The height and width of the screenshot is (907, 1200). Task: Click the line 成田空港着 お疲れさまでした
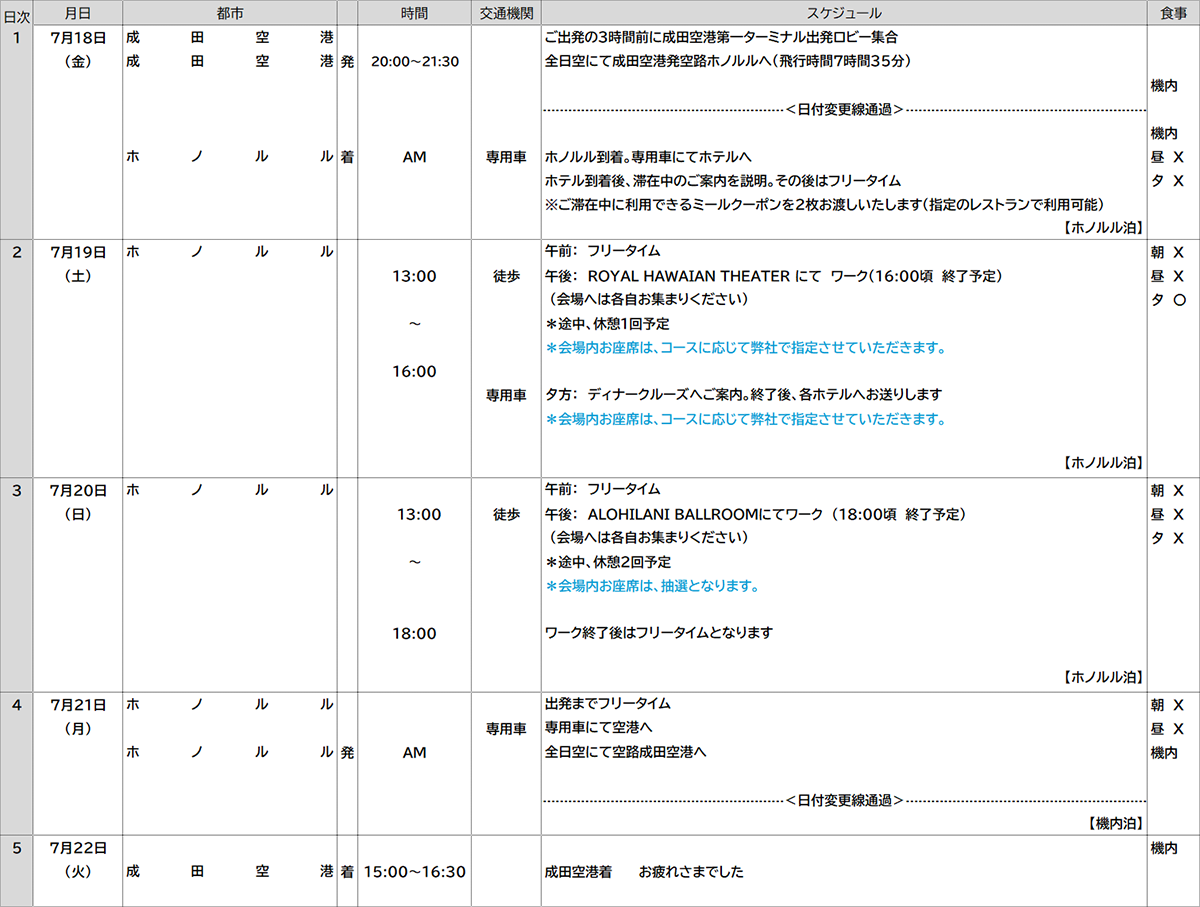pyautogui.click(x=645, y=871)
